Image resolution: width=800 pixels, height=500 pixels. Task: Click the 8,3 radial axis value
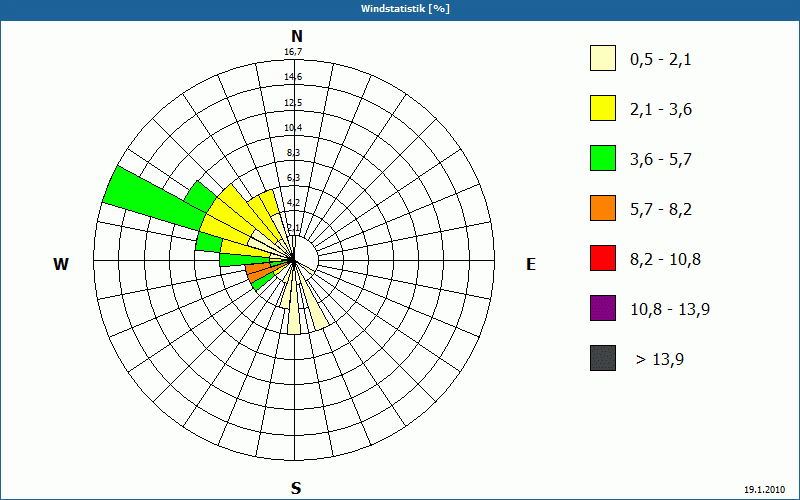point(293,153)
